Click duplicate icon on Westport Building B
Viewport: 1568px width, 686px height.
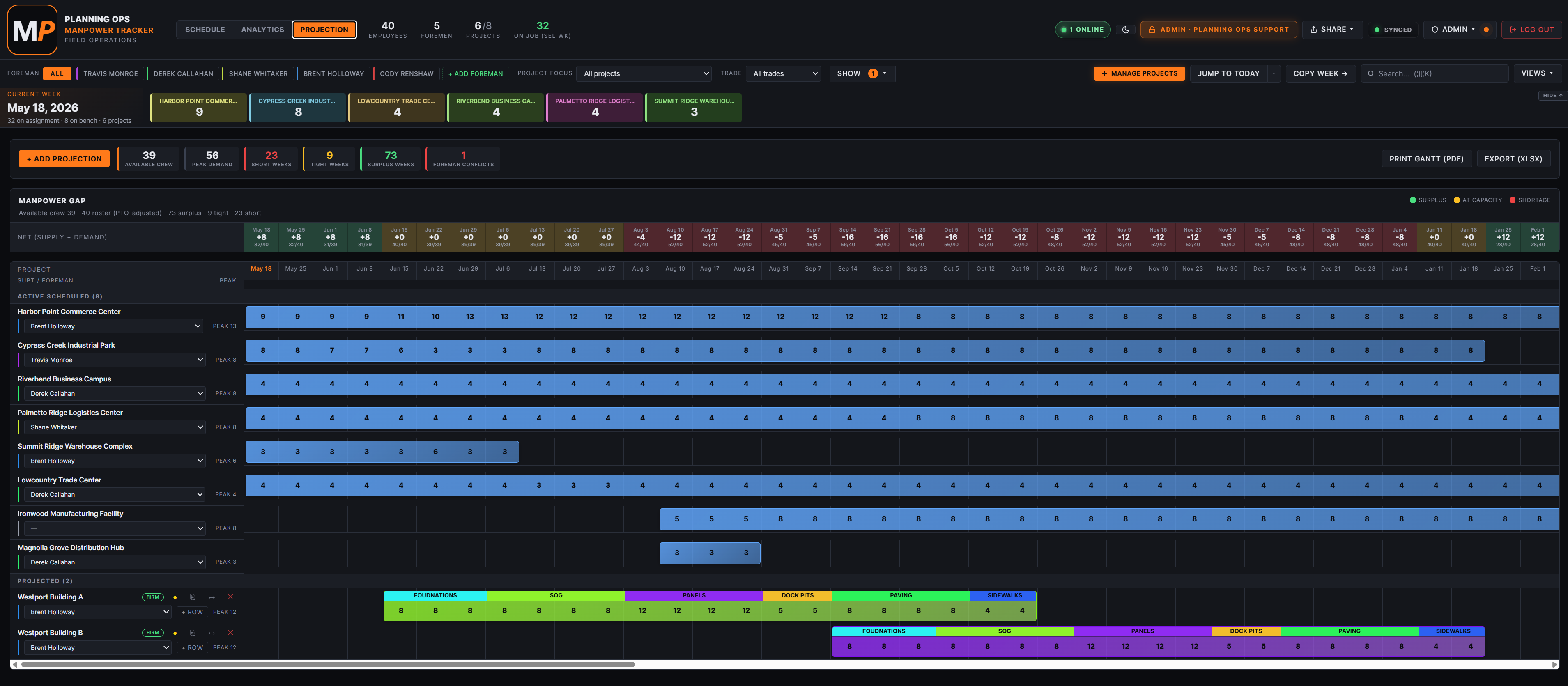coord(192,633)
